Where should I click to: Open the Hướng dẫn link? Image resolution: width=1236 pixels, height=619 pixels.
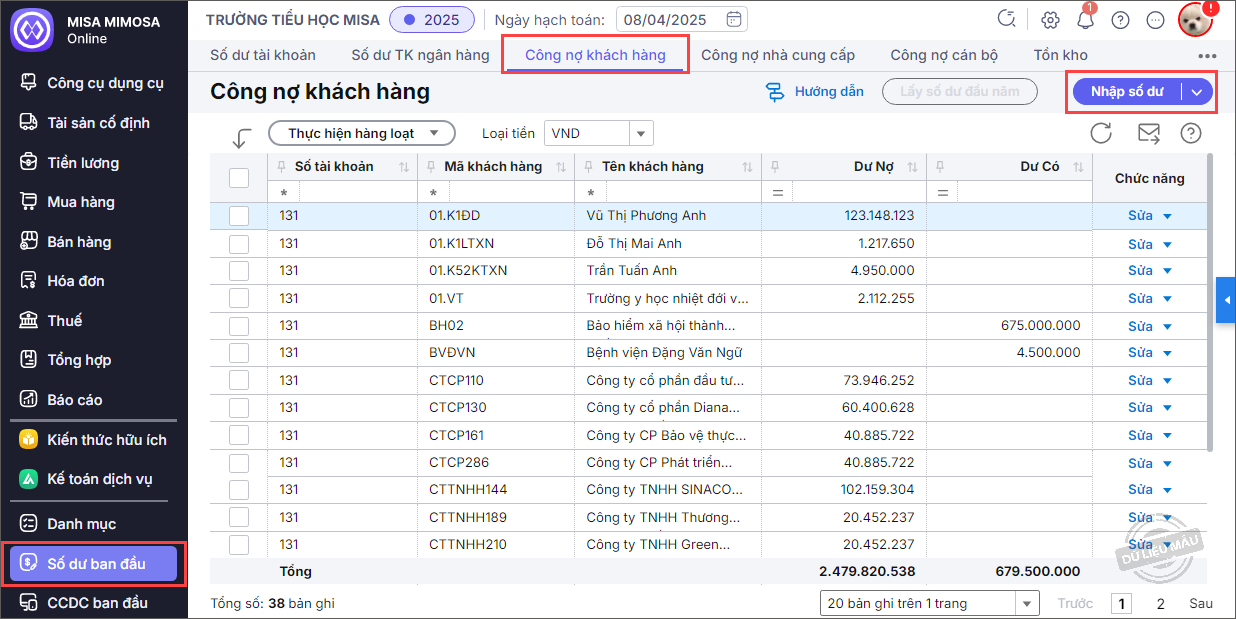click(814, 92)
